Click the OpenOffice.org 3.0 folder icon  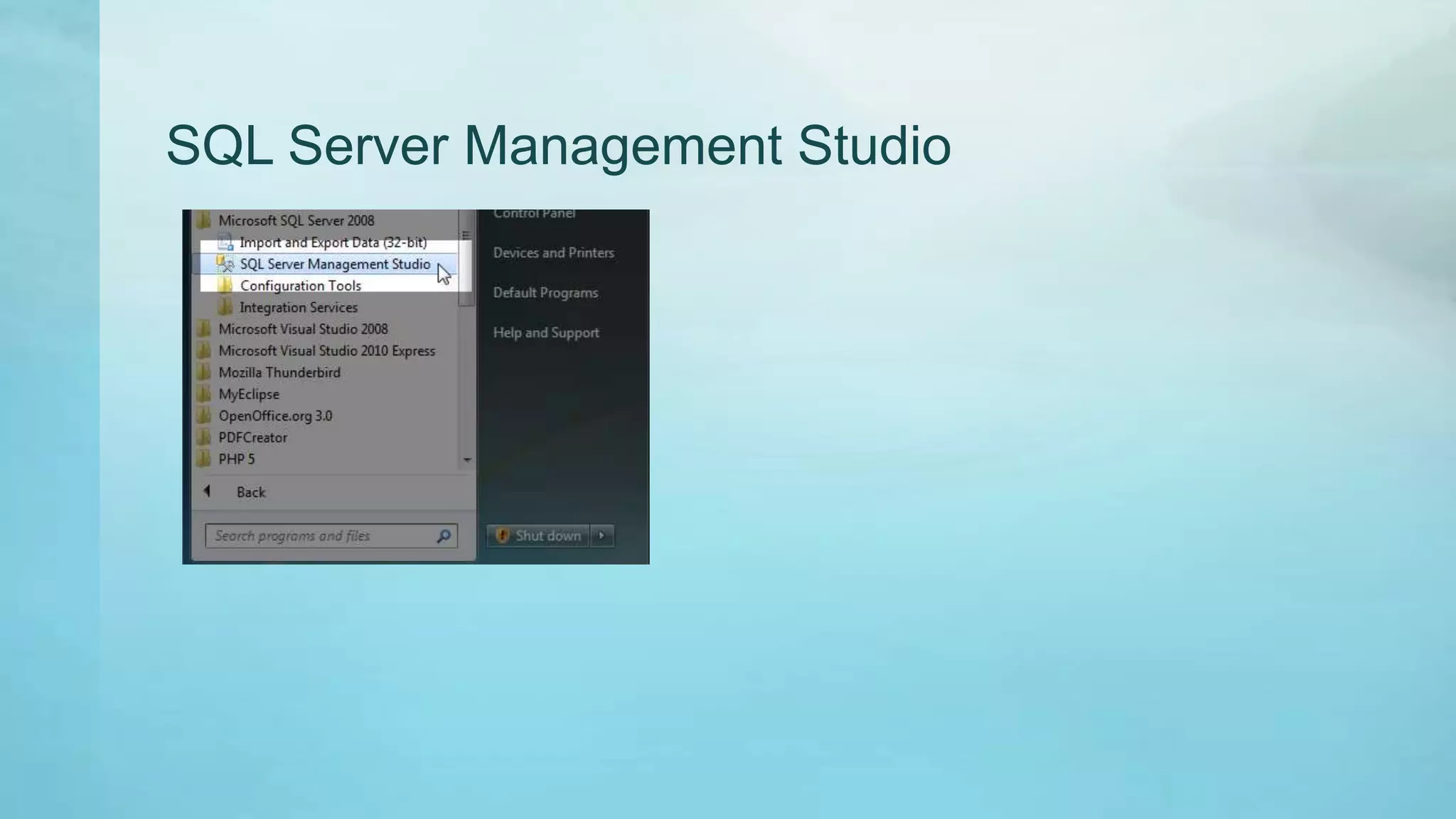204,416
